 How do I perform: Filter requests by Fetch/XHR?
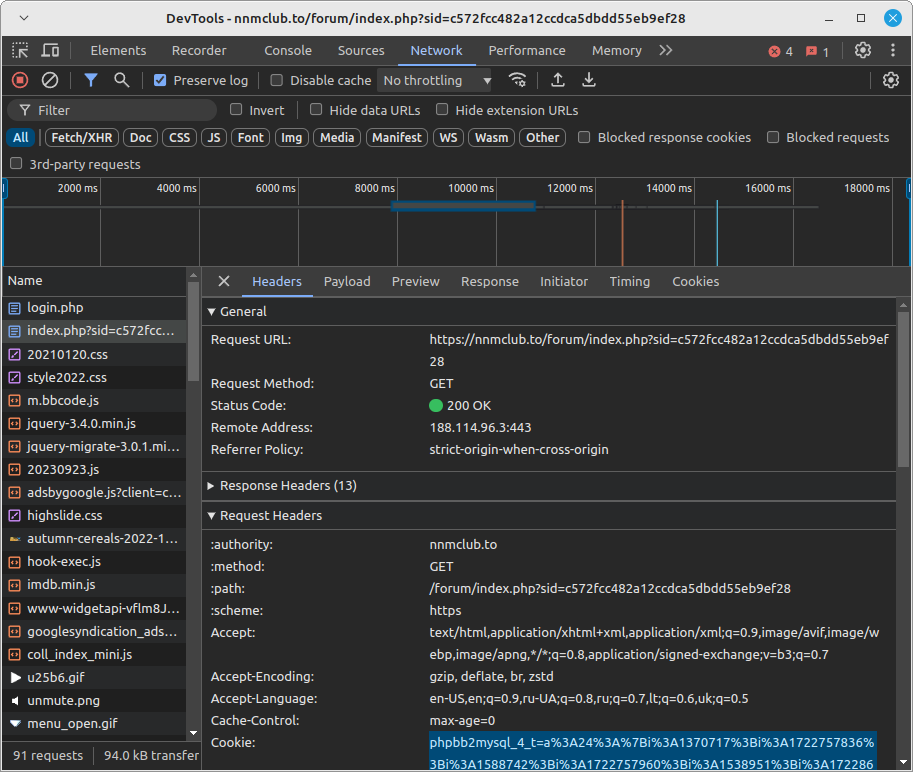click(x=82, y=138)
